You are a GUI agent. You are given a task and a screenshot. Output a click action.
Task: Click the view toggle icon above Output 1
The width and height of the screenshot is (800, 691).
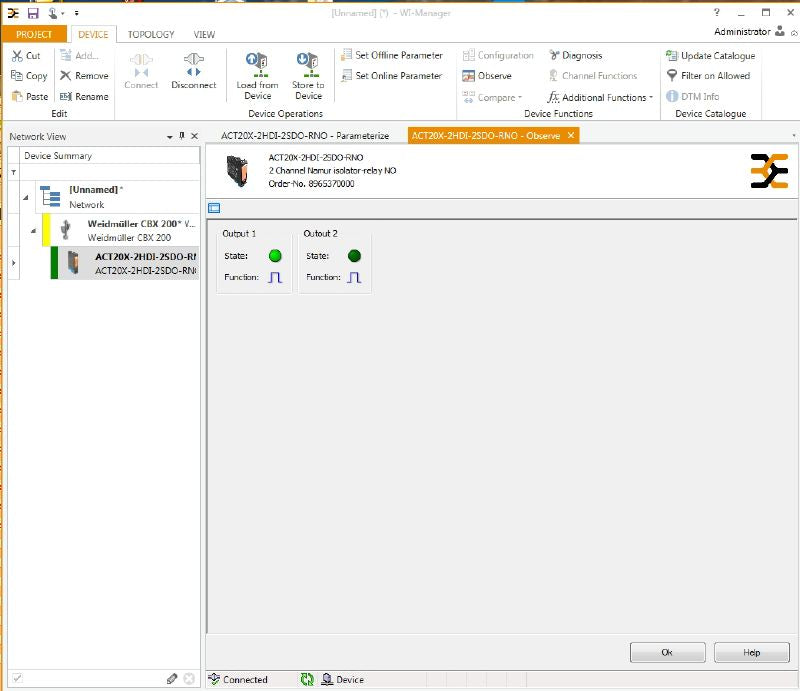pos(214,208)
